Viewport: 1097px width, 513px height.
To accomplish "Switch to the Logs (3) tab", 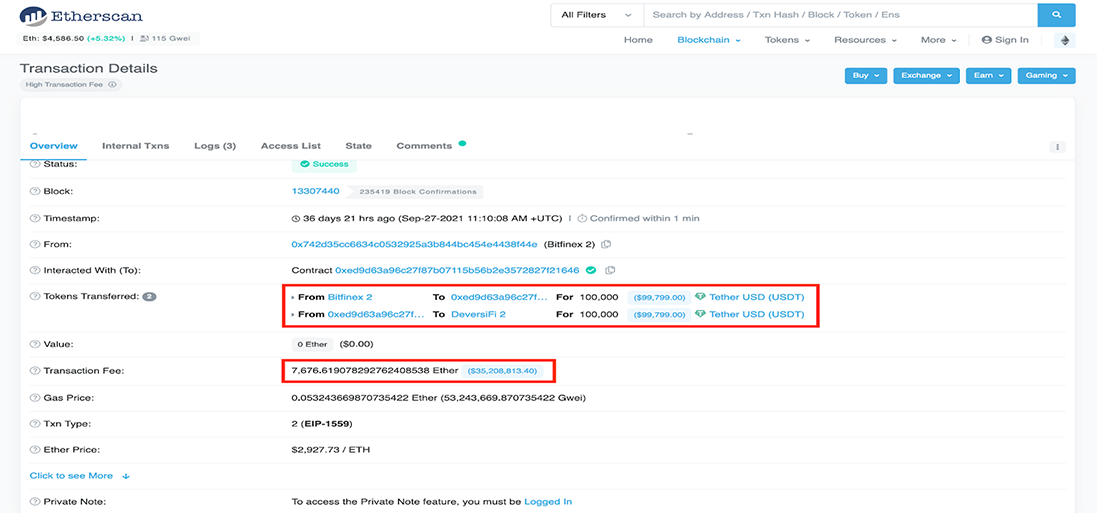I will tap(215, 146).
